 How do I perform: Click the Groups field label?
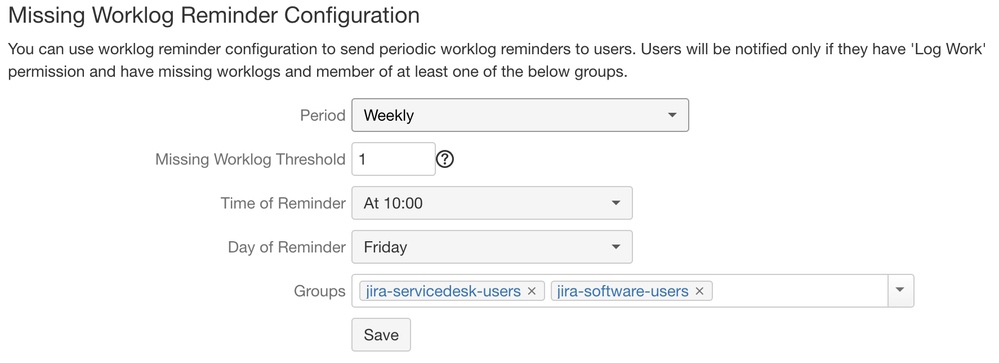pyautogui.click(x=319, y=292)
